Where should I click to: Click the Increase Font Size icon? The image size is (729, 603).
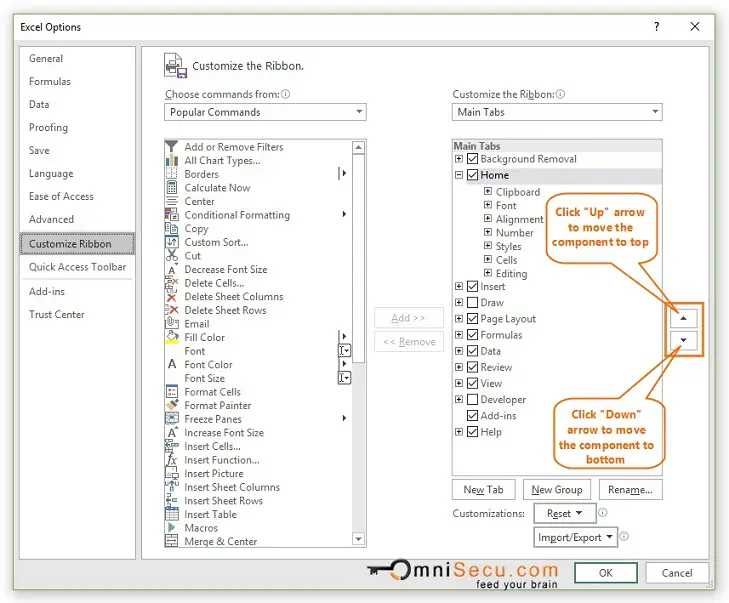pyautogui.click(x=172, y=432)
